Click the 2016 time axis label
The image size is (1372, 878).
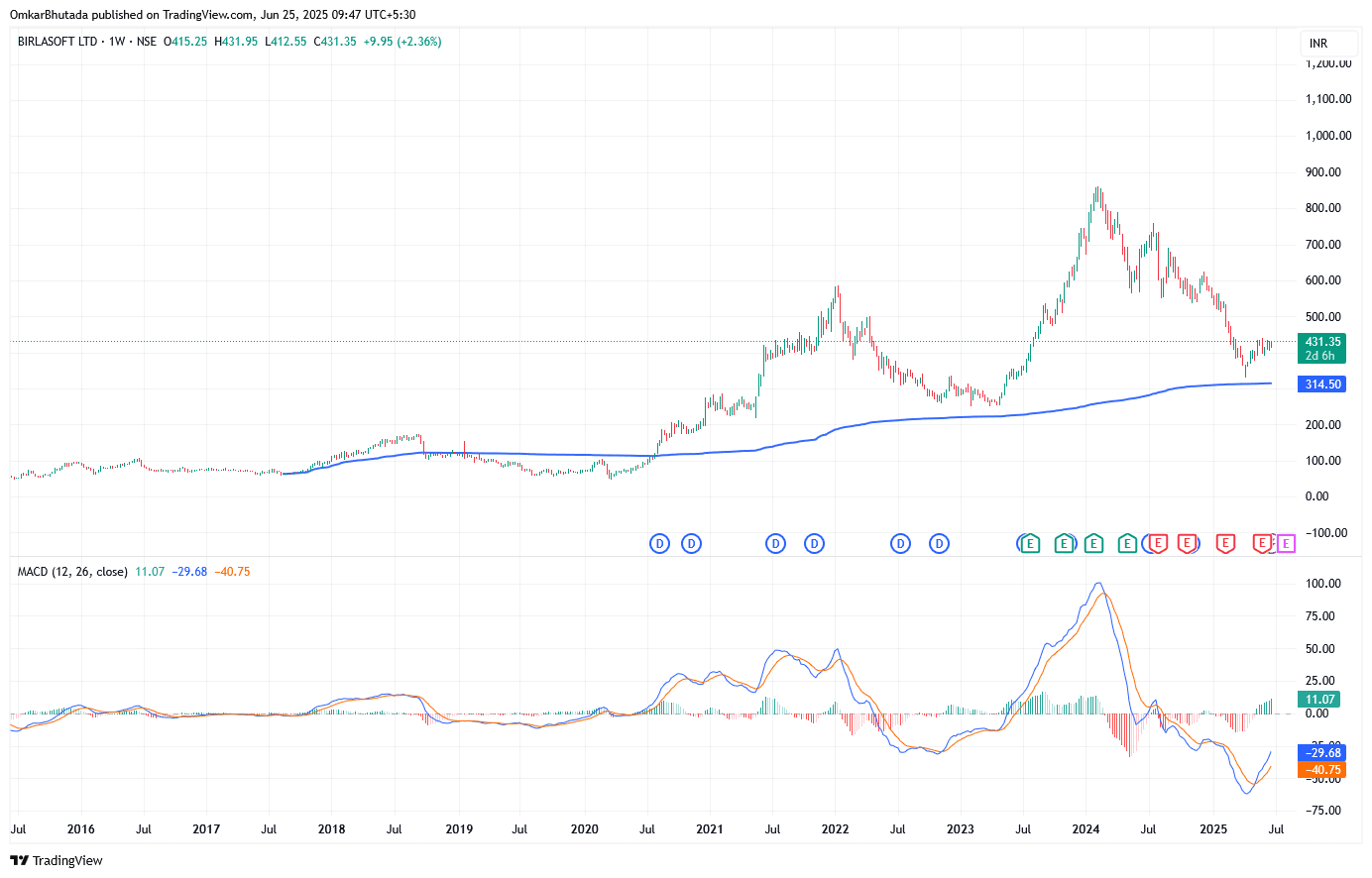coord(81,829)
